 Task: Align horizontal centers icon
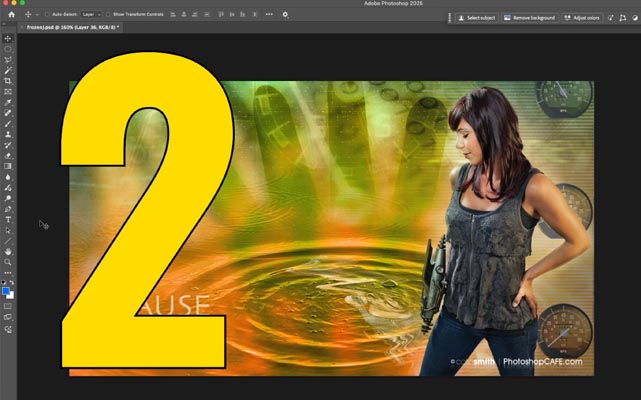point(184,14)
